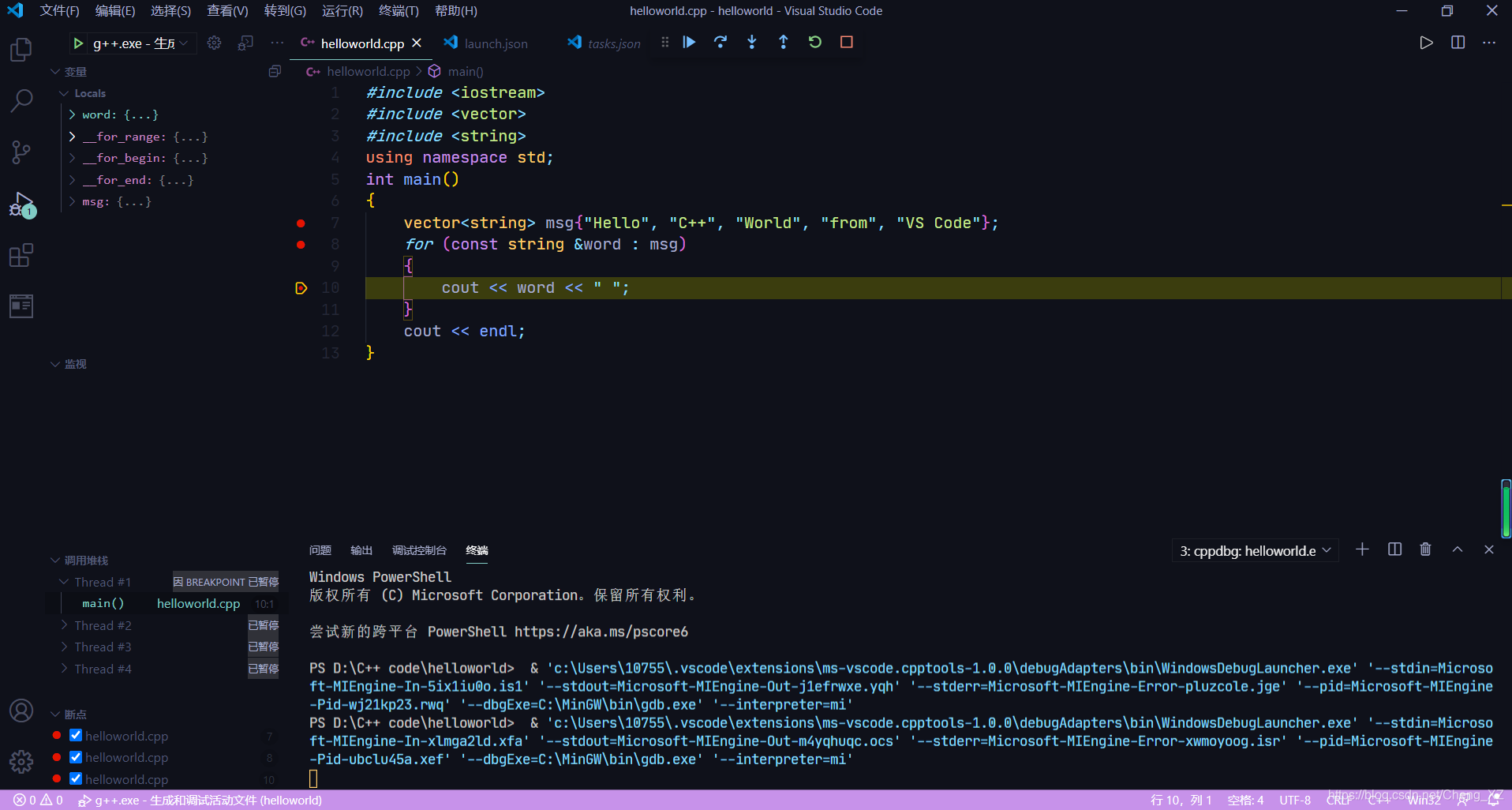This screenshot has width=1512, height=810.
Task: Open launch.json via debug gear icon
Action: click(x=214, y=43)
